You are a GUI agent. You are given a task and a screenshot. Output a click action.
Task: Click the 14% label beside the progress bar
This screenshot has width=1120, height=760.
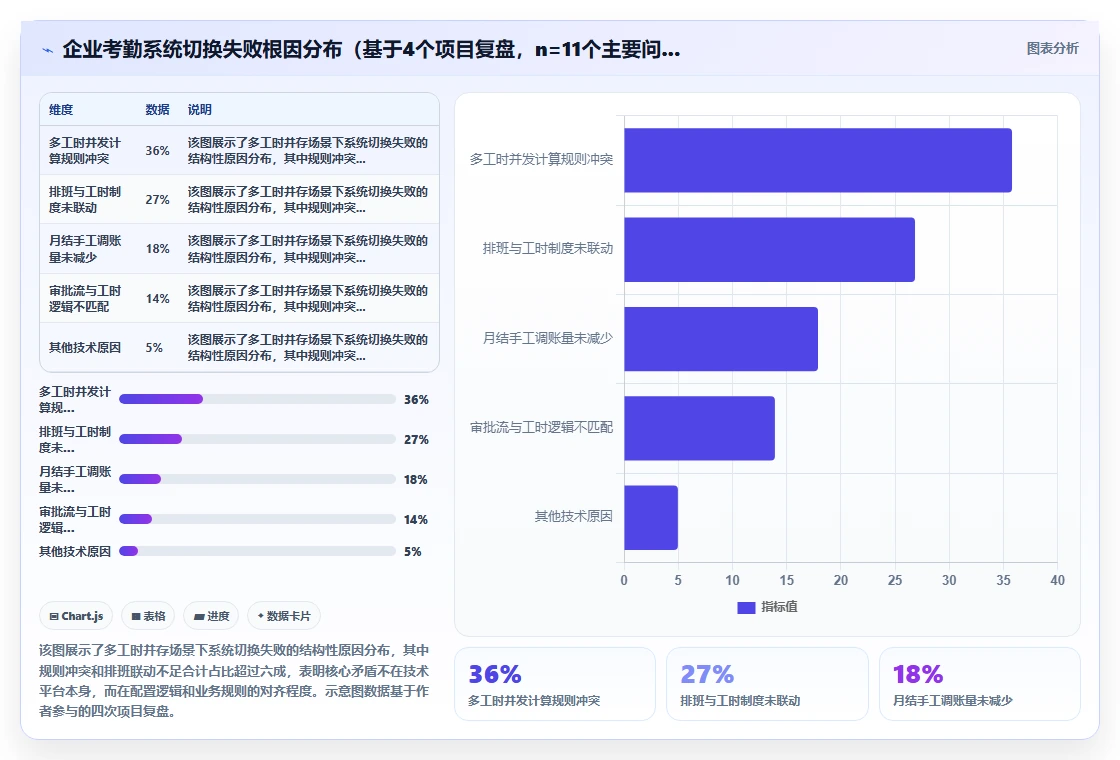[416, 519]
